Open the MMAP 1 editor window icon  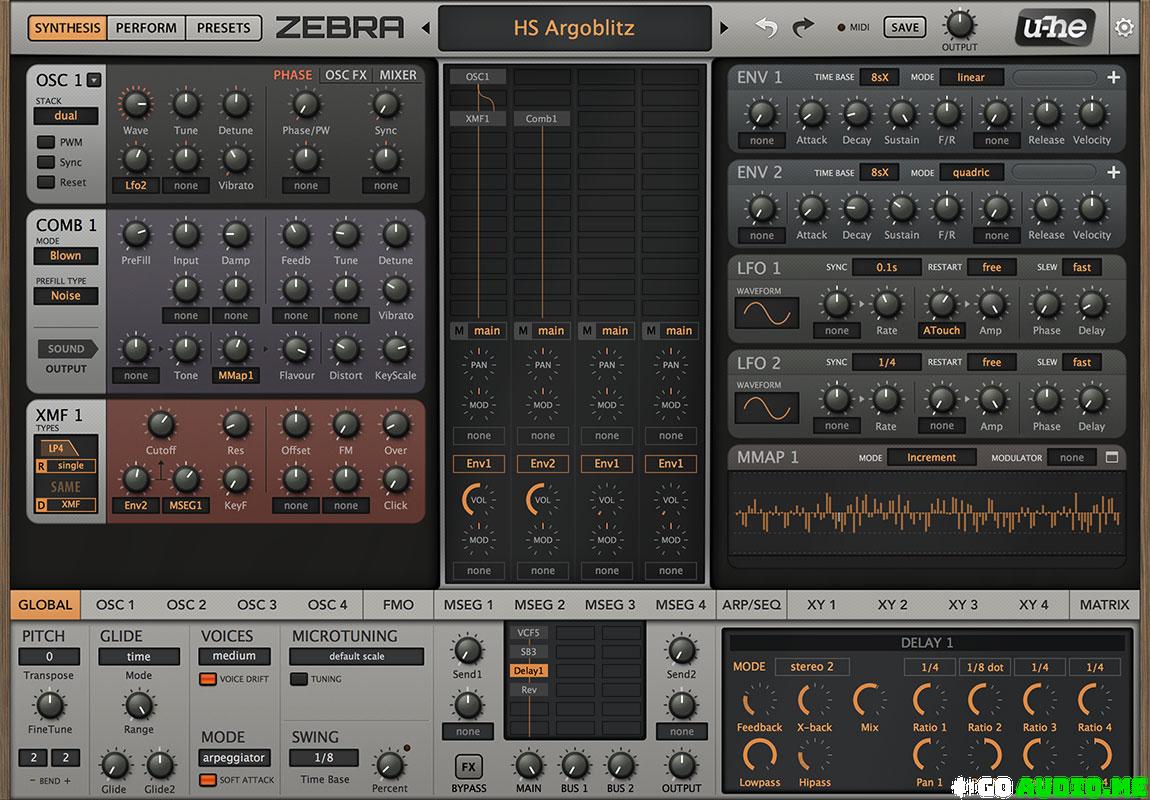[1112, 458]
